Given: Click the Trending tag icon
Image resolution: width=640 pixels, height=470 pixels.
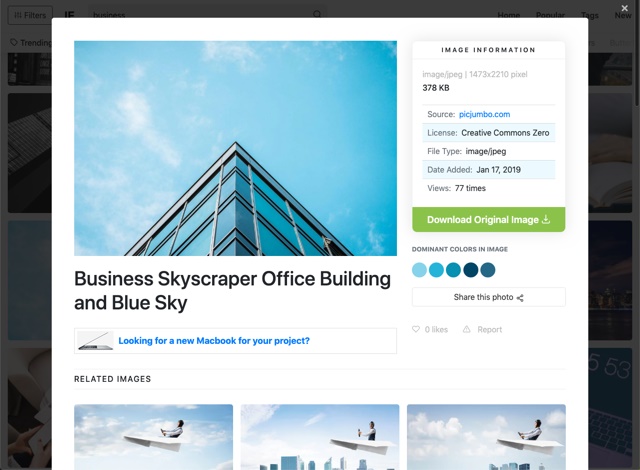Looking at the screenshot, I should (x=14, y=42).
